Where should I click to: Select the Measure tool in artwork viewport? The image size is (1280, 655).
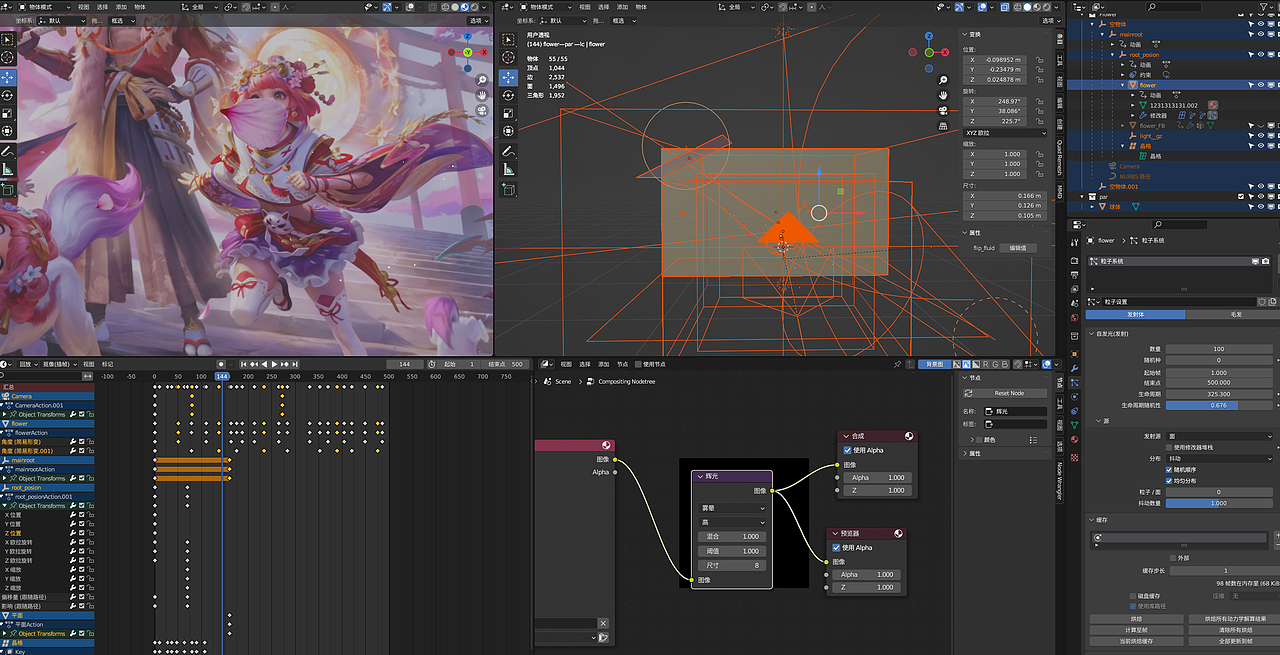[8, 170]
